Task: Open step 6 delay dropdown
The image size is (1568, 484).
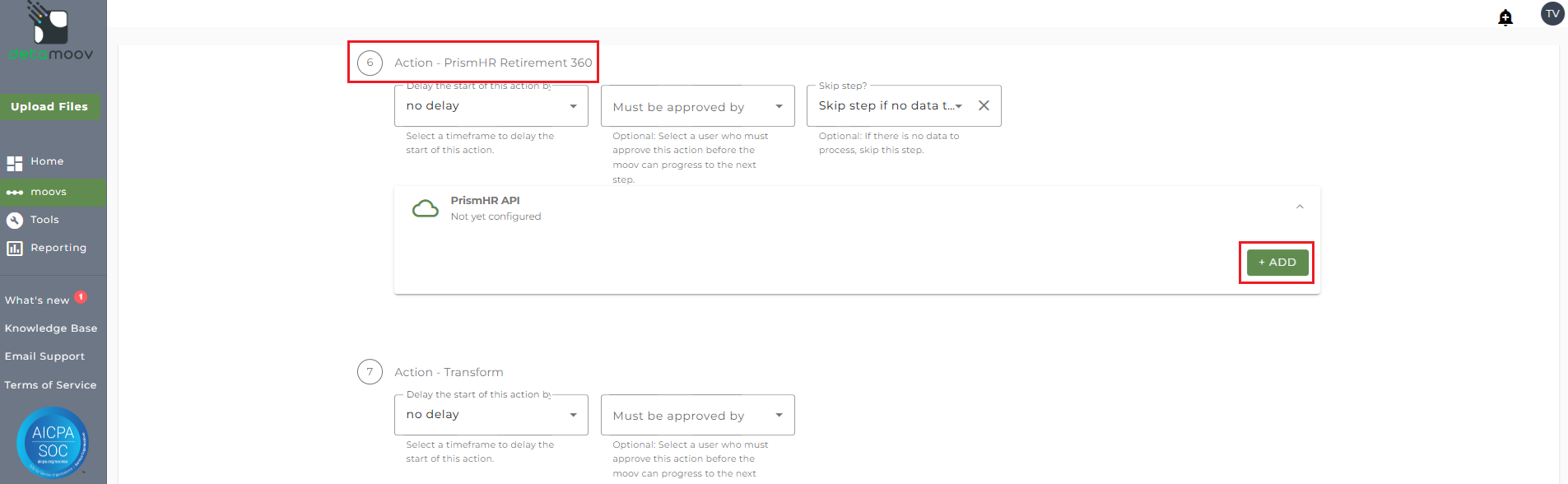Action: tap(491, 106)
